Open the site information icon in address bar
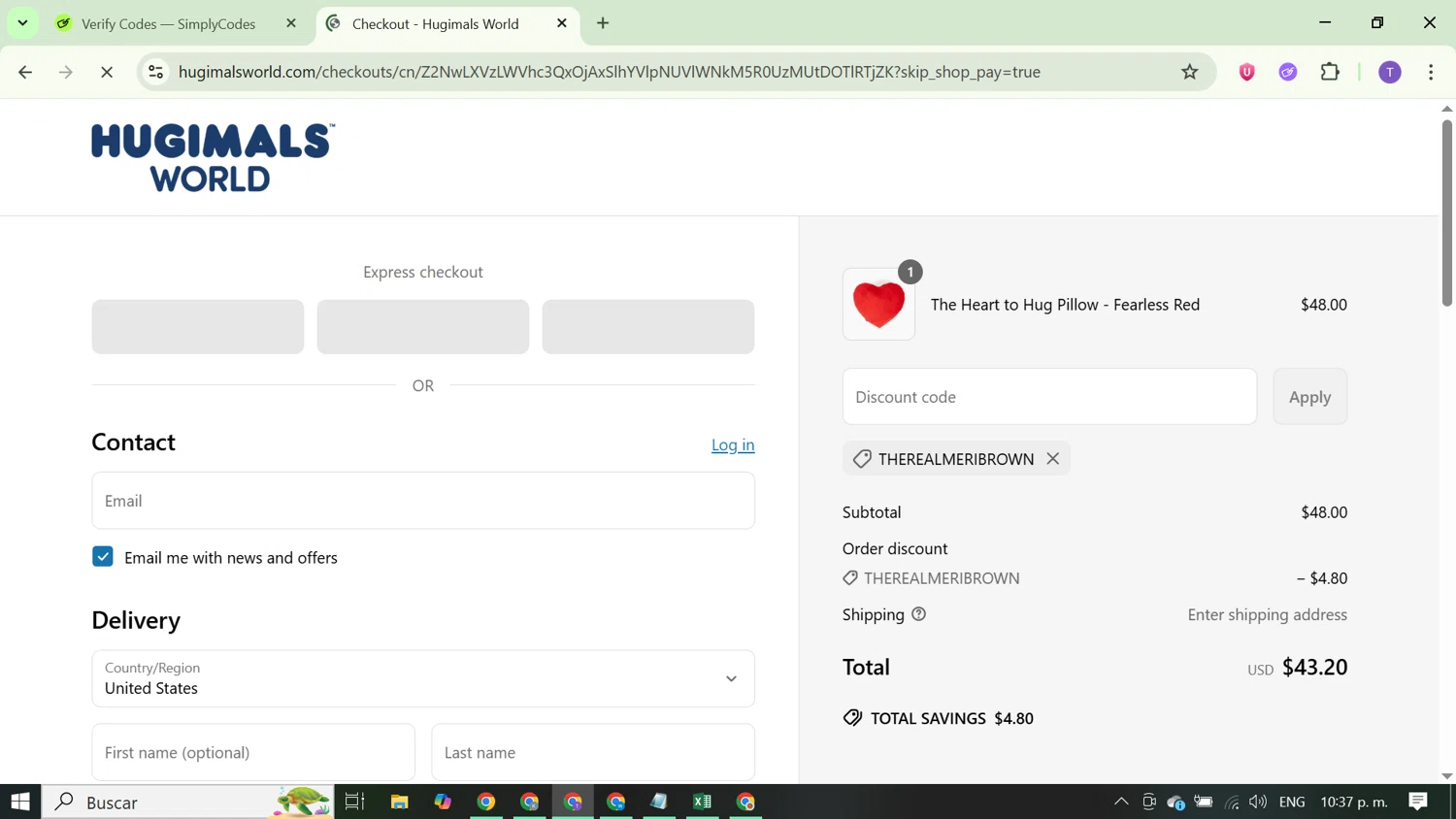The height and width of the screenshot is (819, 1456). 155,72
